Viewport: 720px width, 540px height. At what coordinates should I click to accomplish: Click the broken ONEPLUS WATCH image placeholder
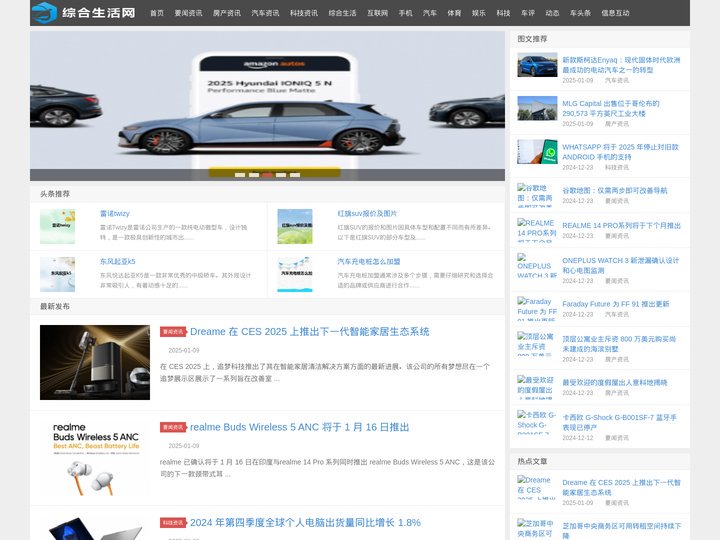[x=537, y=265]
